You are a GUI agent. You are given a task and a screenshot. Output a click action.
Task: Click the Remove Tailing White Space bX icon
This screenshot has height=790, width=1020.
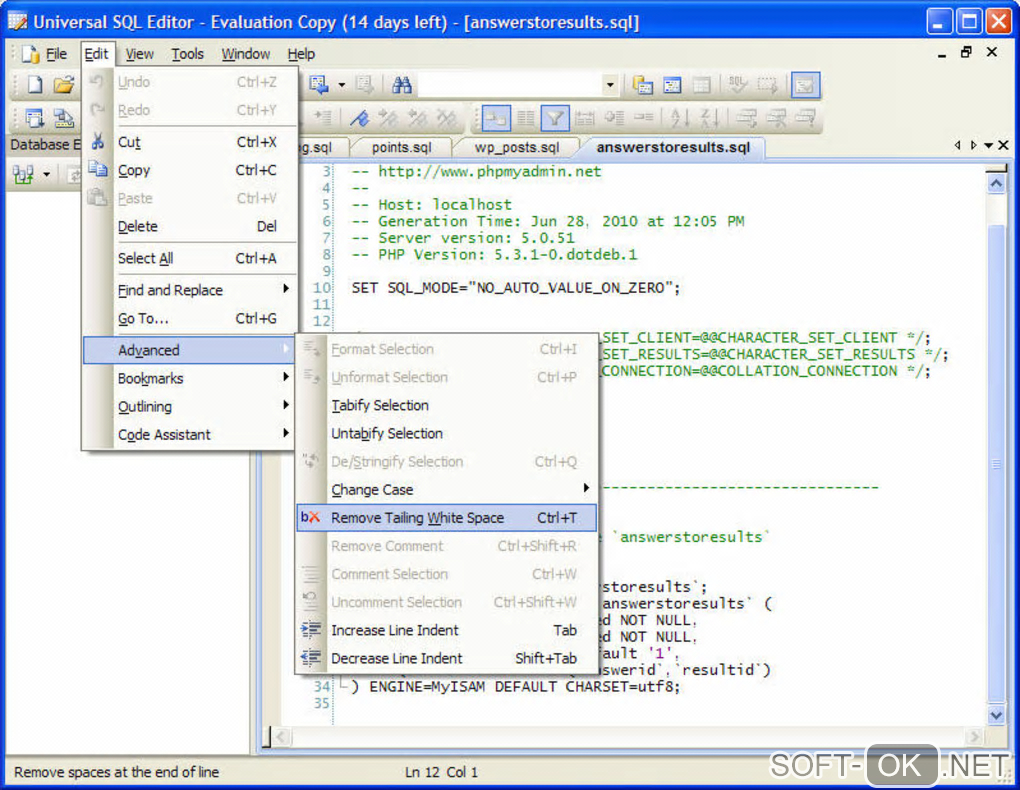310,517
